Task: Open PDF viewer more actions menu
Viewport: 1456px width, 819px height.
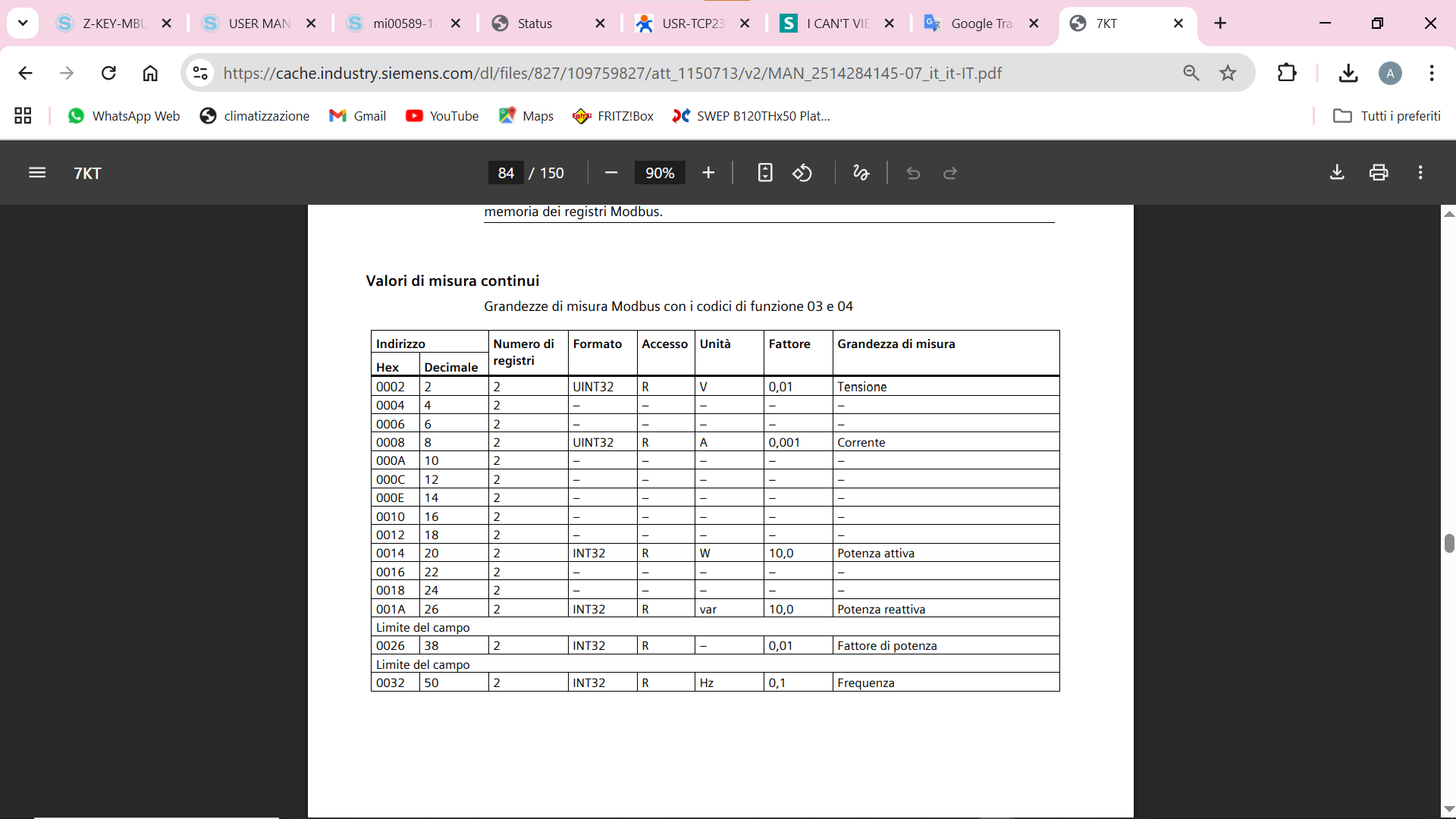Action: (x=1420, y=173)
